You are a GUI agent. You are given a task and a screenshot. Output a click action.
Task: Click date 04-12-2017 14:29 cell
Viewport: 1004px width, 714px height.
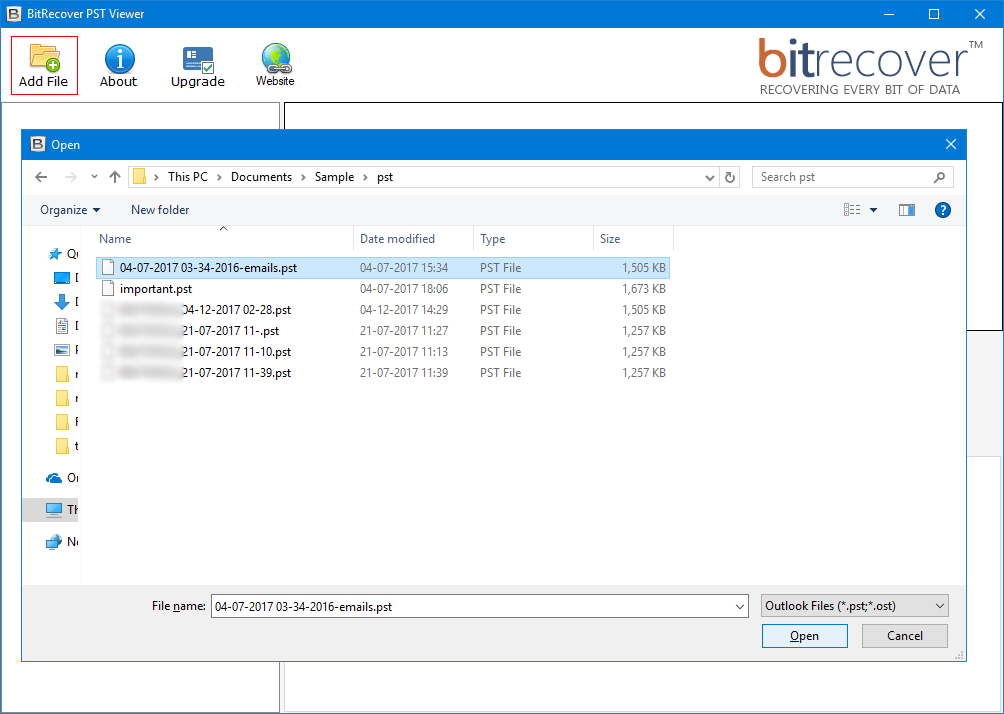pos(404,310)
